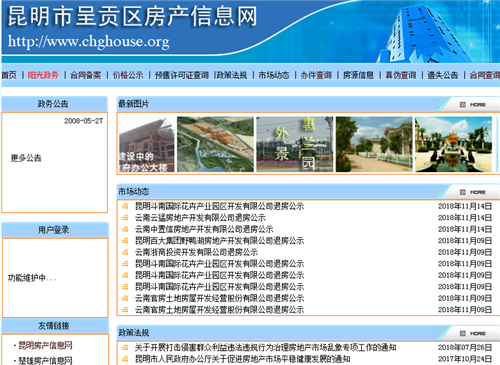Open the 首页 home menu item
The width and height of the screenshot is (500, 365).
tap(9, 75)
